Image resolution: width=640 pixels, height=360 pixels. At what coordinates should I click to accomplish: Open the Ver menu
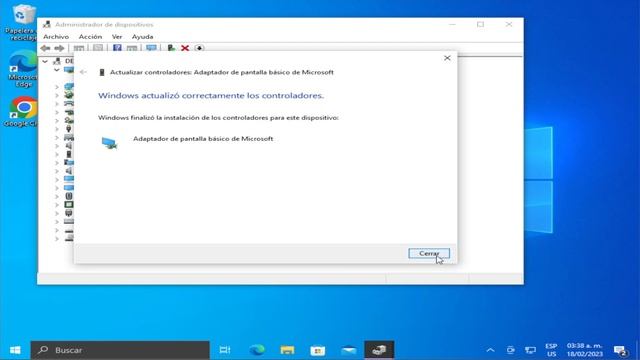(117, 37)
